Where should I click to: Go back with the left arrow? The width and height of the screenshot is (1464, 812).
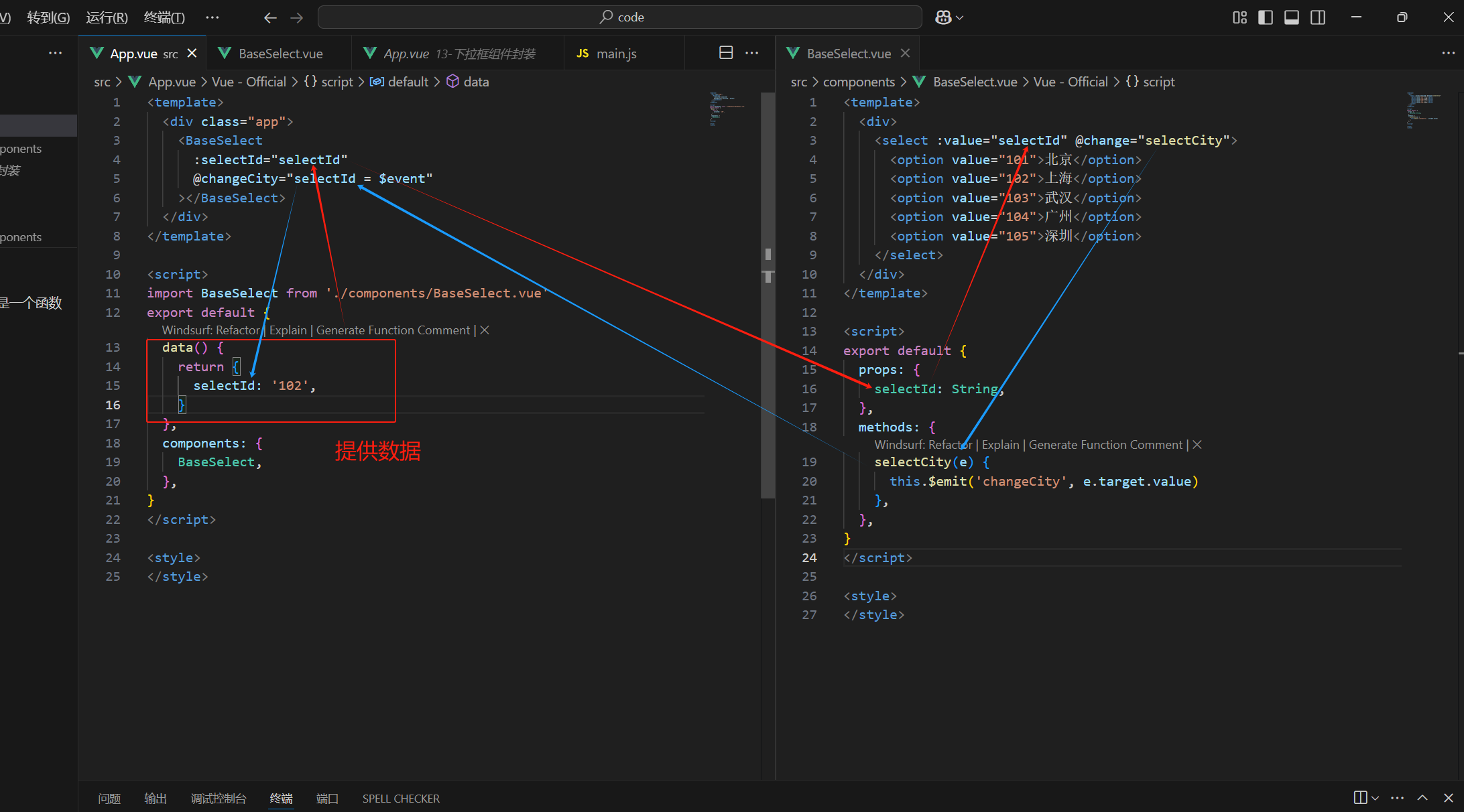(270, 17)
